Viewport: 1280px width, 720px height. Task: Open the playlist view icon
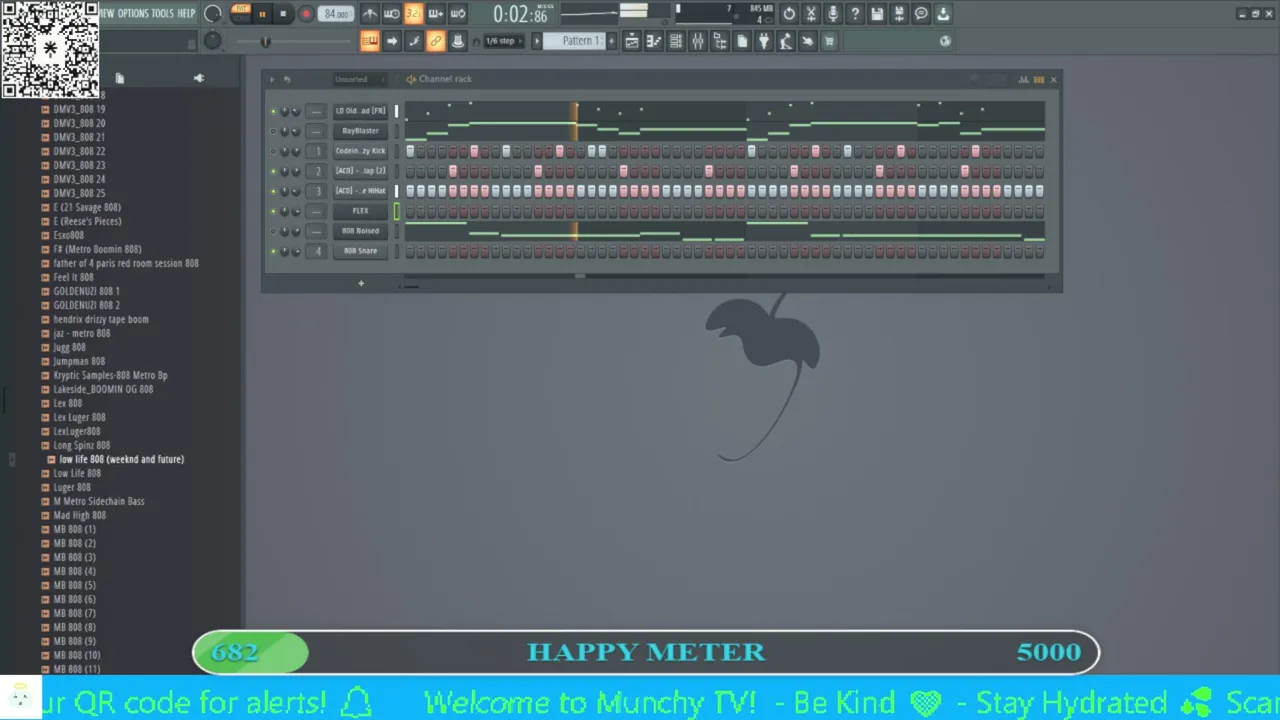(x=632, y=41)
